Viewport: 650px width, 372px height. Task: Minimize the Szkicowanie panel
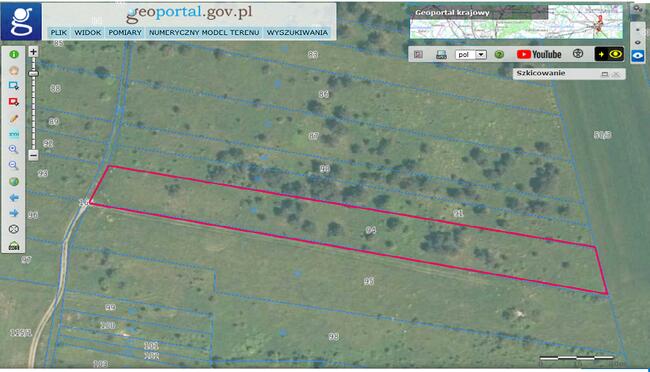click(x=605, y=74)
